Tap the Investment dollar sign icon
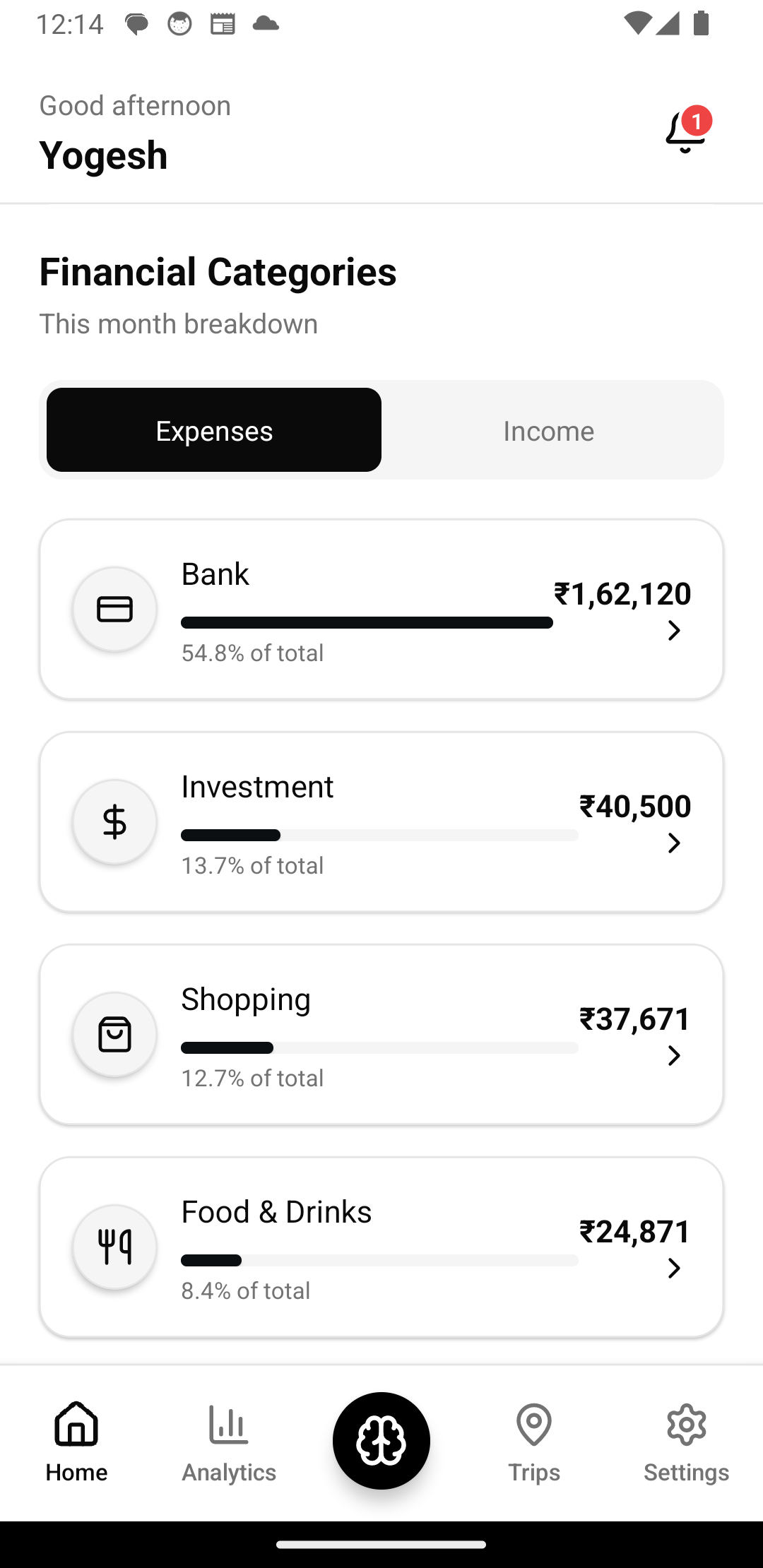This screenshot has height=1568, width=763. click(x=114, y=822)
